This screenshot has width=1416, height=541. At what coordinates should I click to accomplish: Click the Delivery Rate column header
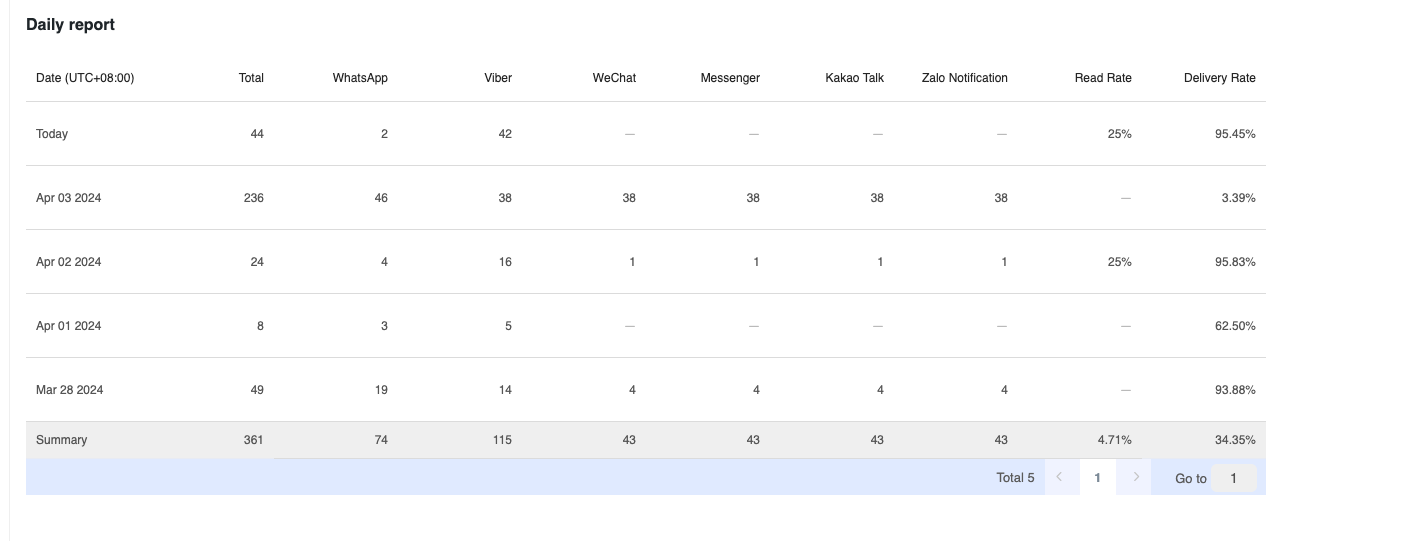tap(1219, 78)
